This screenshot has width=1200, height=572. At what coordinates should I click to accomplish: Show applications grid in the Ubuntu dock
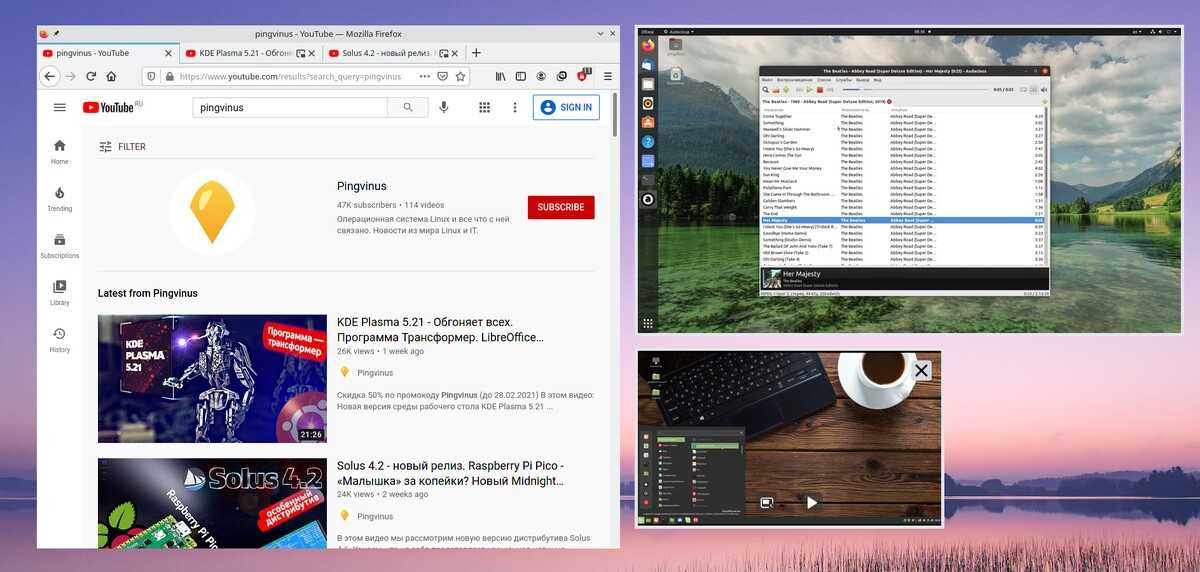648,323
